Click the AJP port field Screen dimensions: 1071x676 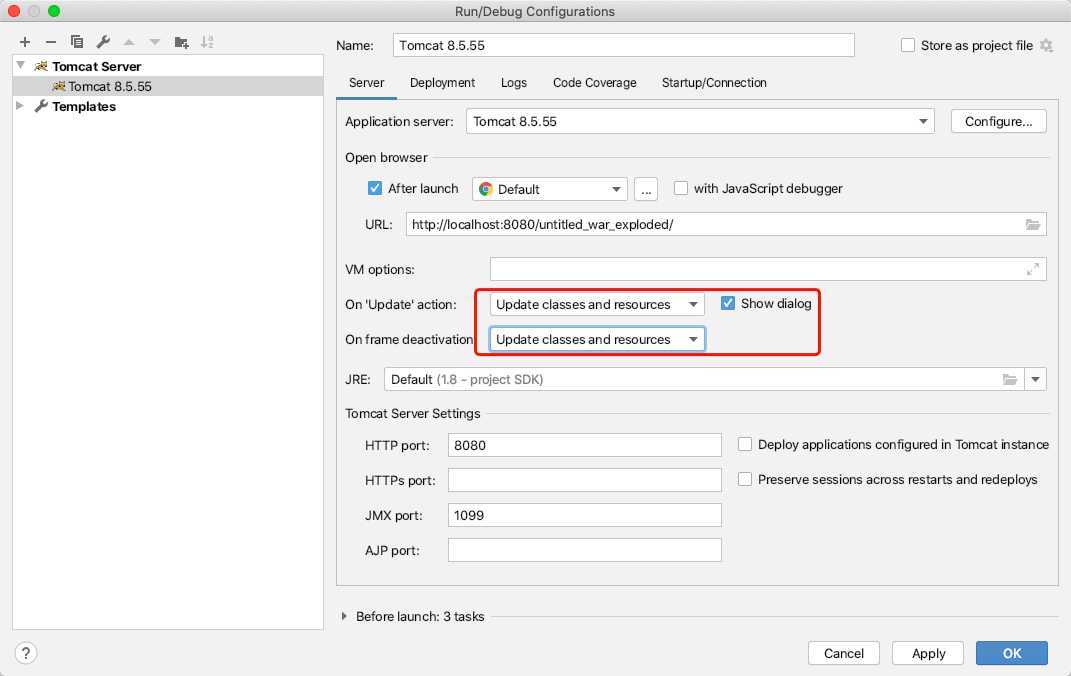[x=585, y=550]
